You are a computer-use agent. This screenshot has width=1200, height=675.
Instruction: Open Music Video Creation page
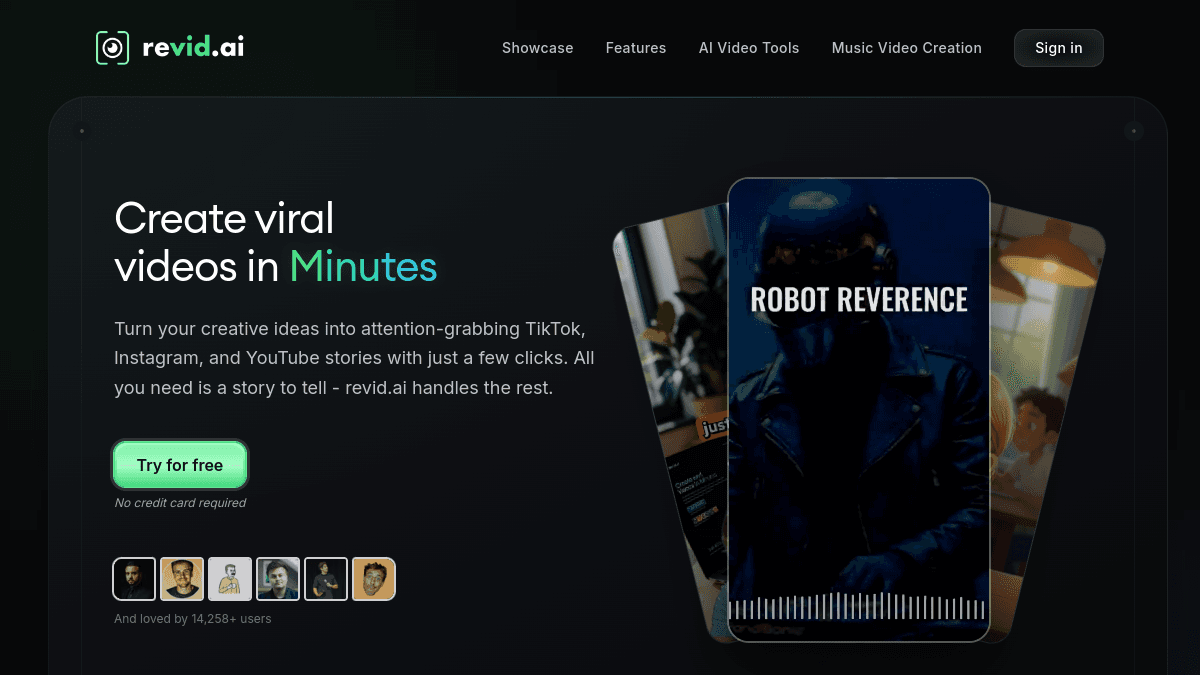pos(907,48)
